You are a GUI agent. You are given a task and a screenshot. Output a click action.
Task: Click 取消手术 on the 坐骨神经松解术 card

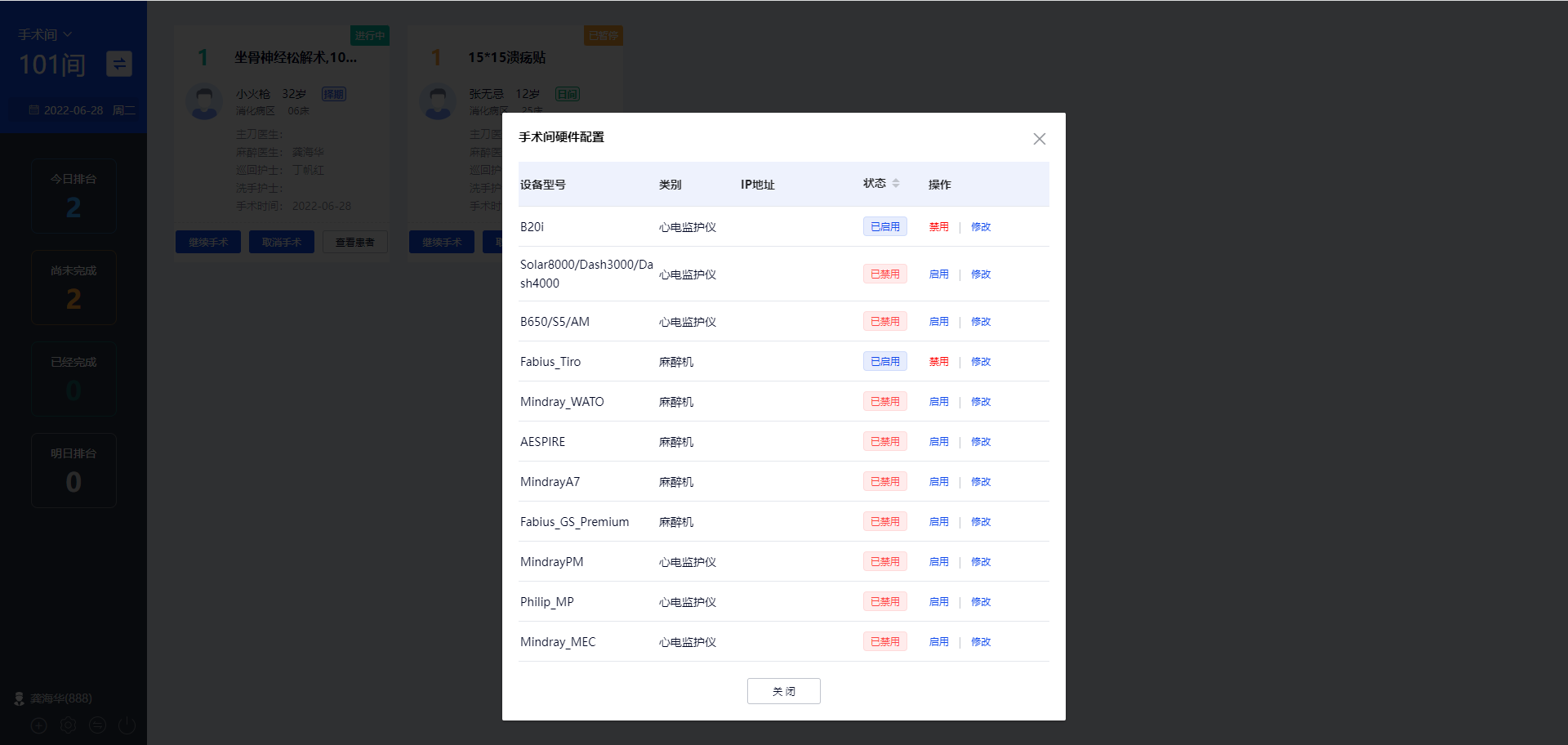[282, 242]
